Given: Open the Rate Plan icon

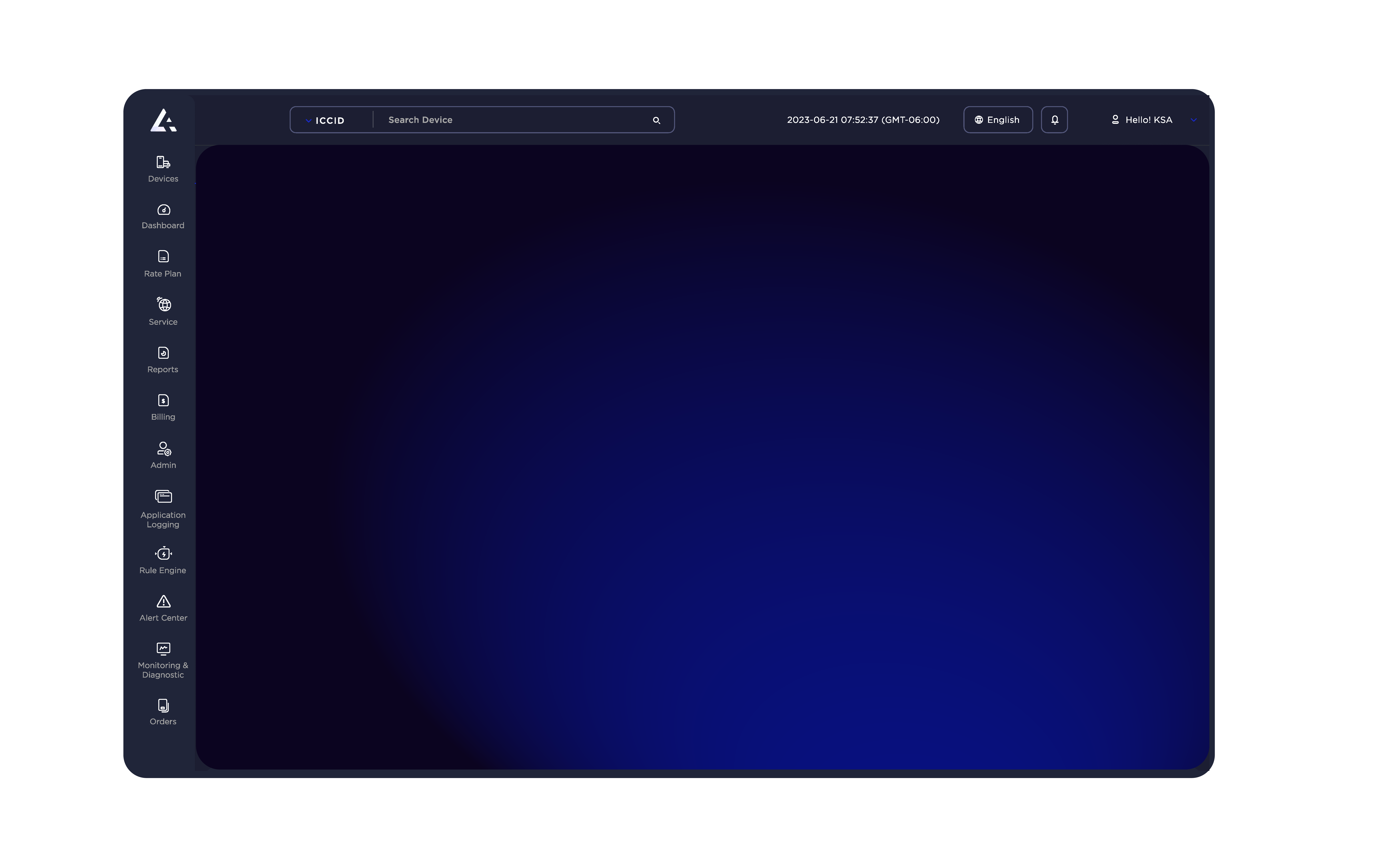Looking at the screenshot, I should pyautogui.click(x=164, y=256).
